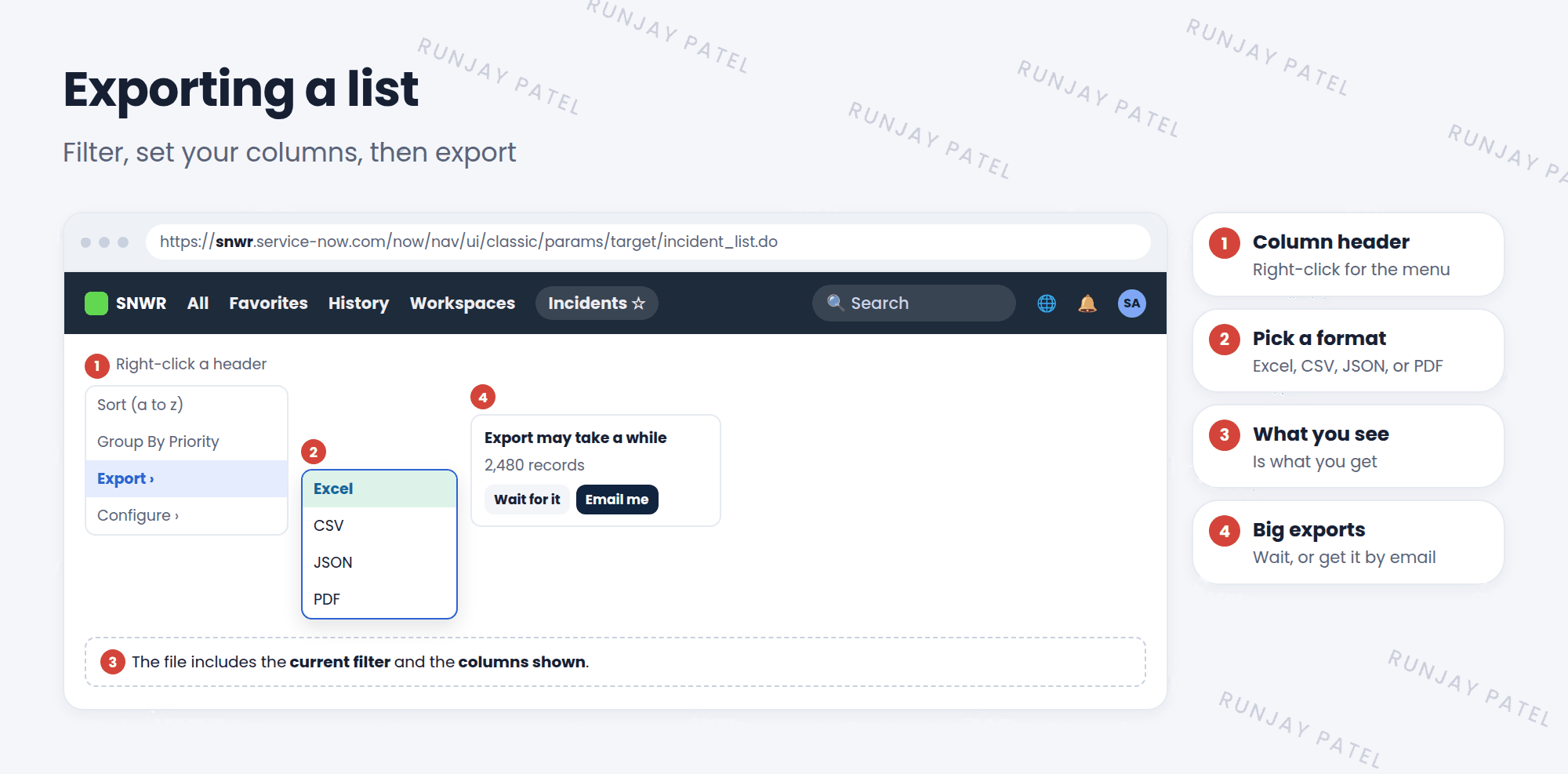The height and width of the screenshot is (774, 1568).
Task: Select PDF export format
Action: (379, 599)
